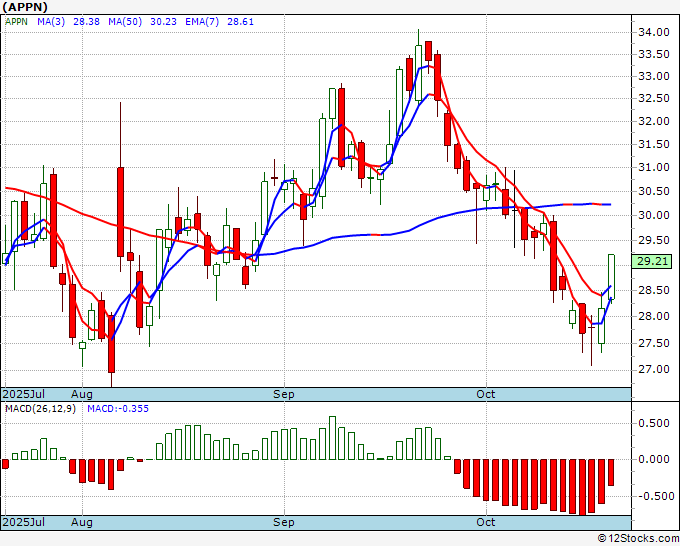Select the APPN legend label
The image size is (680, 546).
point(16,22)
